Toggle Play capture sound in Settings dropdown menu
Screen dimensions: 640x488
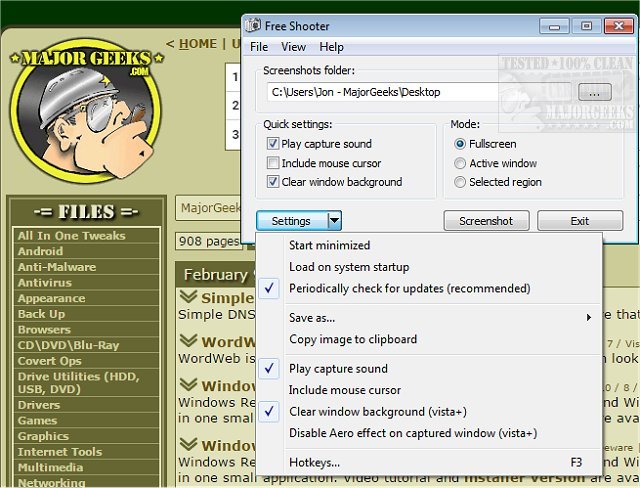(429, 368)
